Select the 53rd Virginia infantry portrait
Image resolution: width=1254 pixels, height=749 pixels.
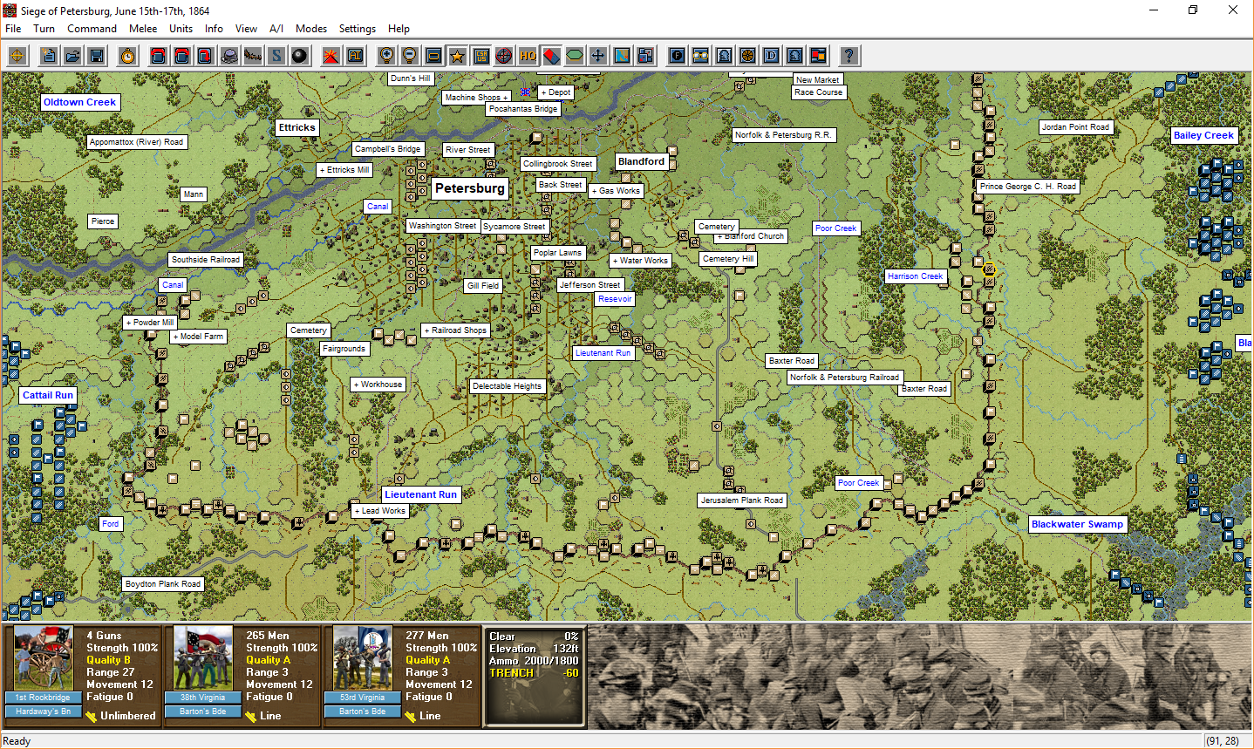point(362,658)
